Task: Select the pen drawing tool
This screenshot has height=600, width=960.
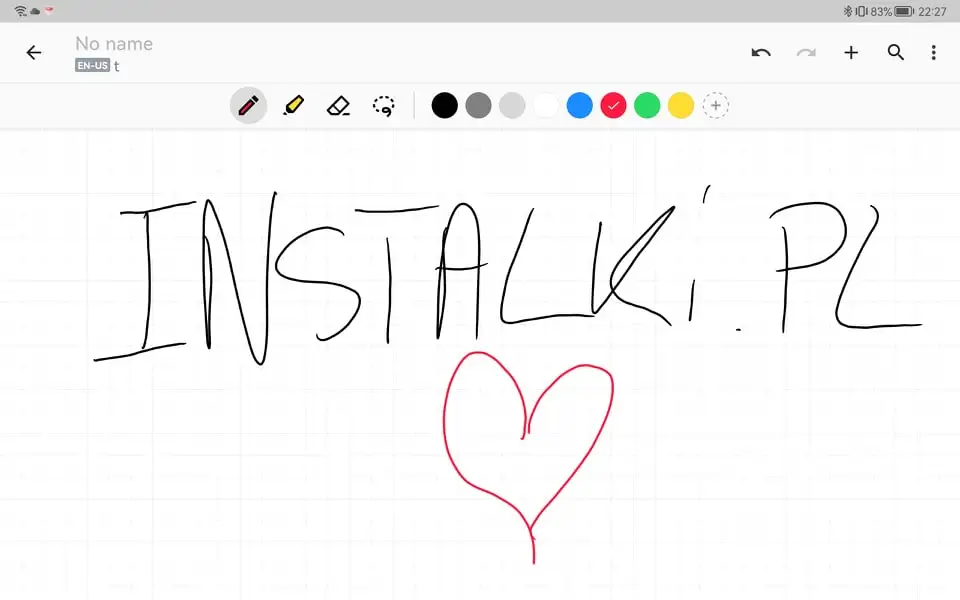Action: 248,105
